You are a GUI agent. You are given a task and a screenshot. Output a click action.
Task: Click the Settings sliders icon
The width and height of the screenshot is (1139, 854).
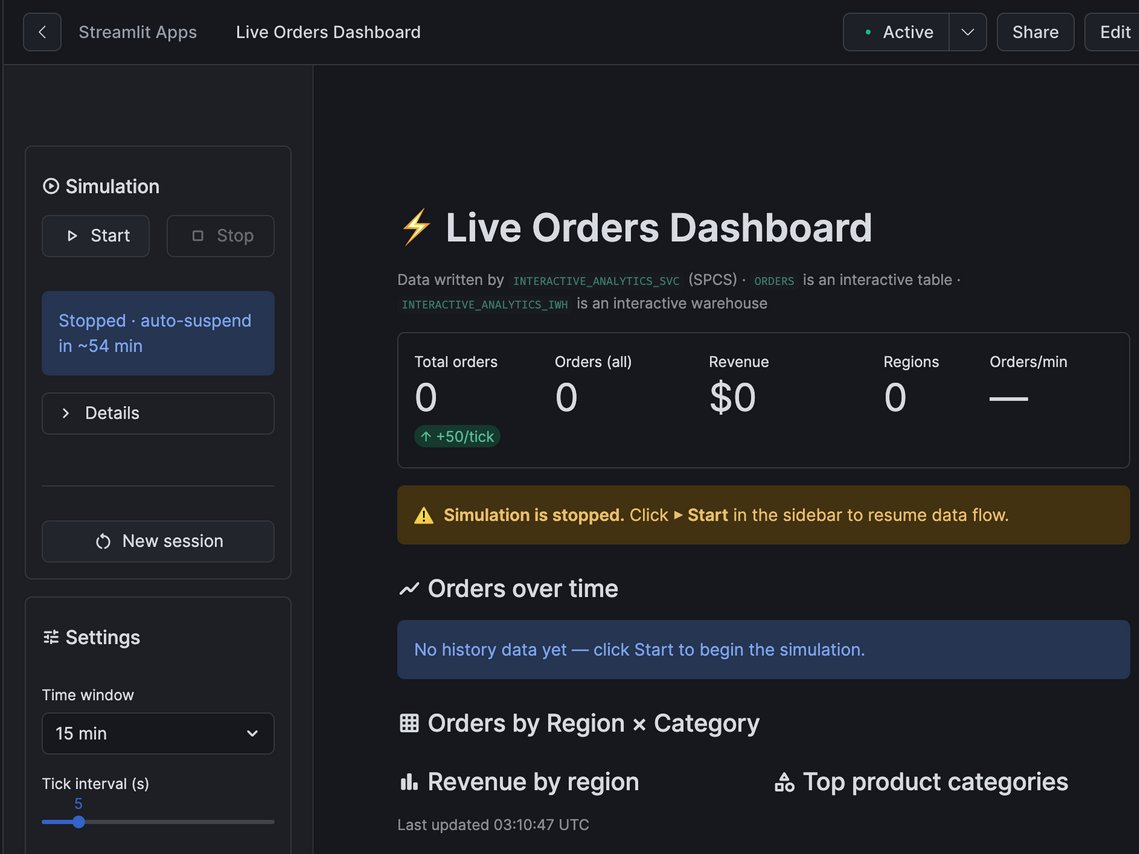point(51,638)
